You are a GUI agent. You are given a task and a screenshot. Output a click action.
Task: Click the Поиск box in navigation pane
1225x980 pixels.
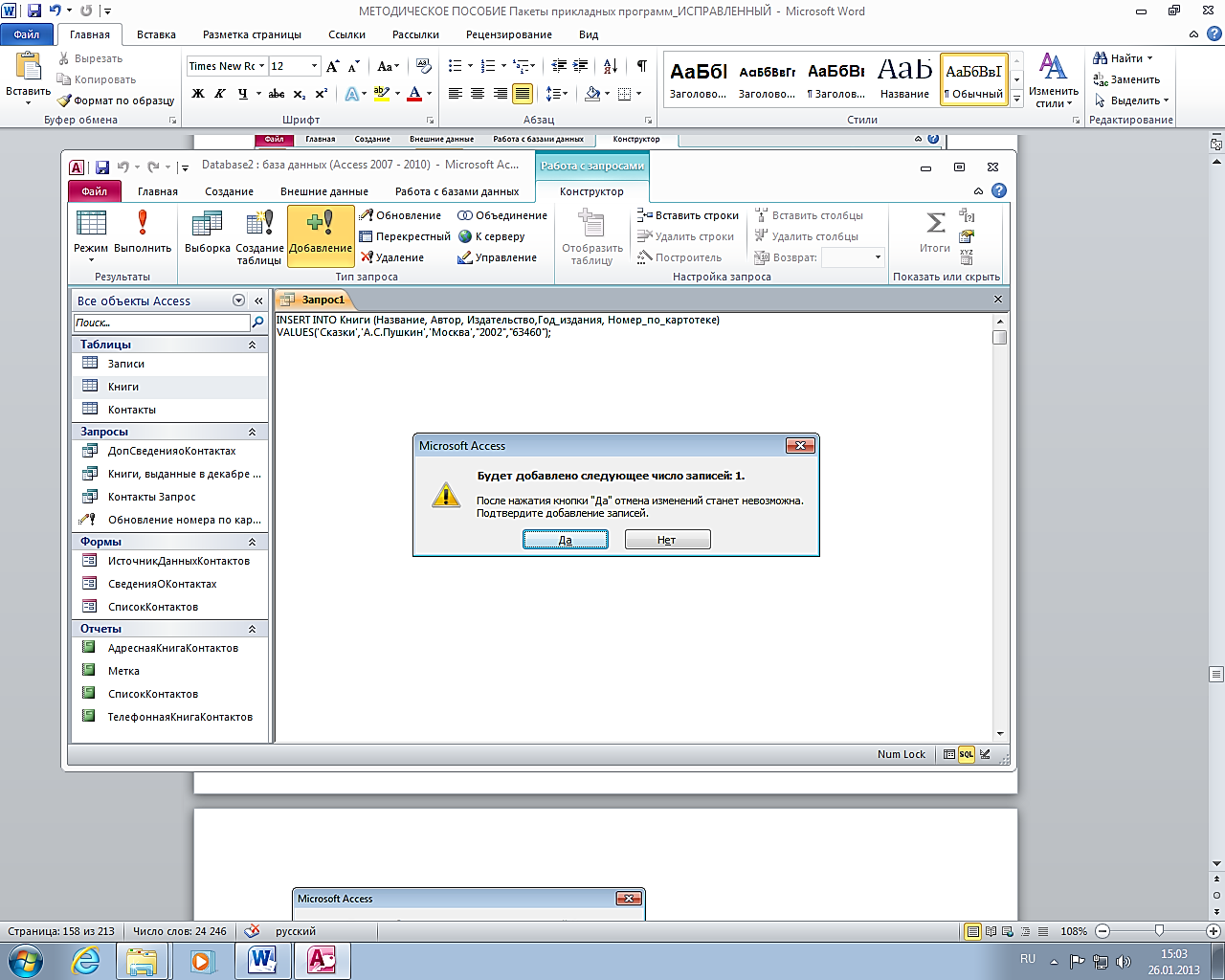pos(162,323)
